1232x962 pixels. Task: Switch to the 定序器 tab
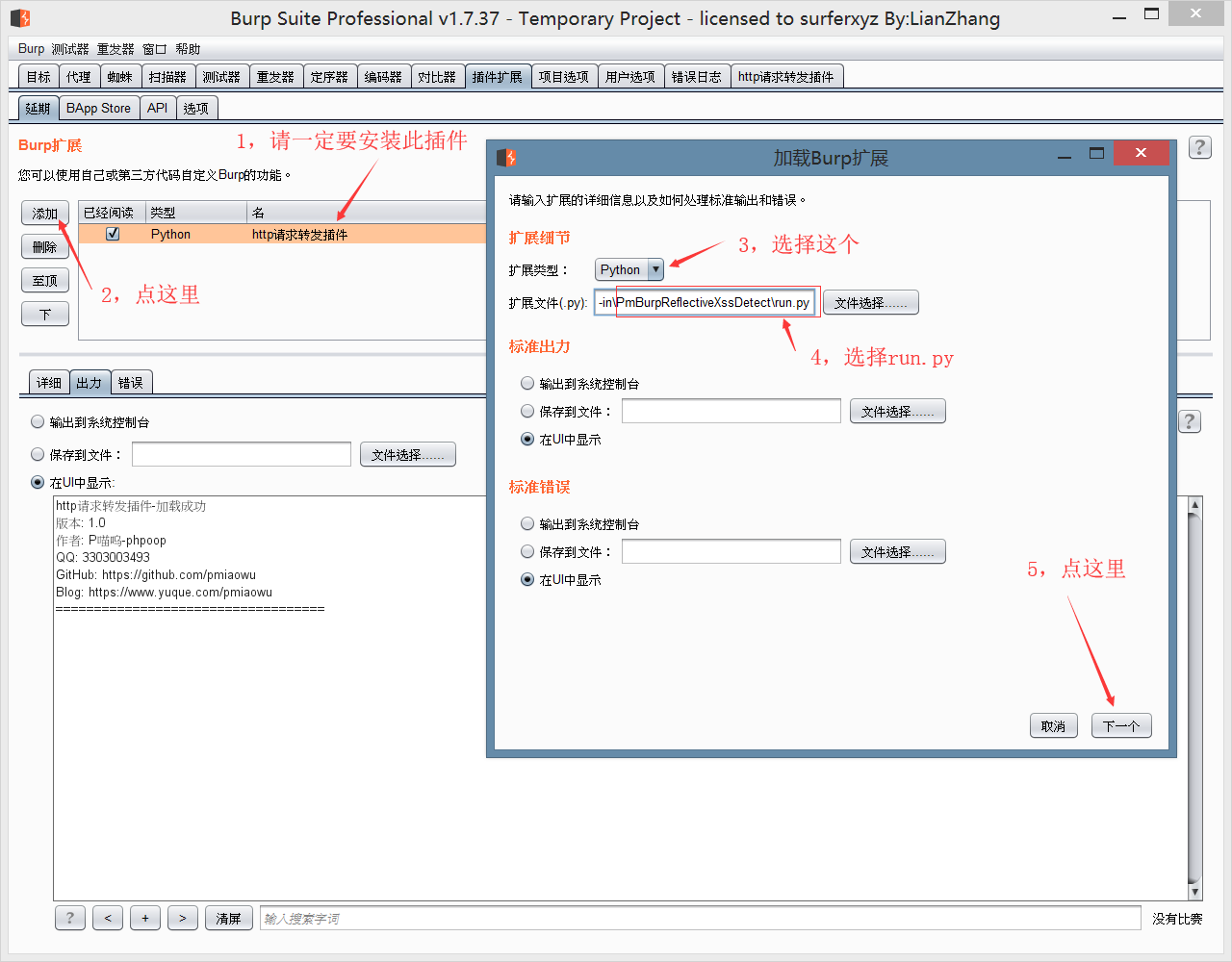[329, 77]
